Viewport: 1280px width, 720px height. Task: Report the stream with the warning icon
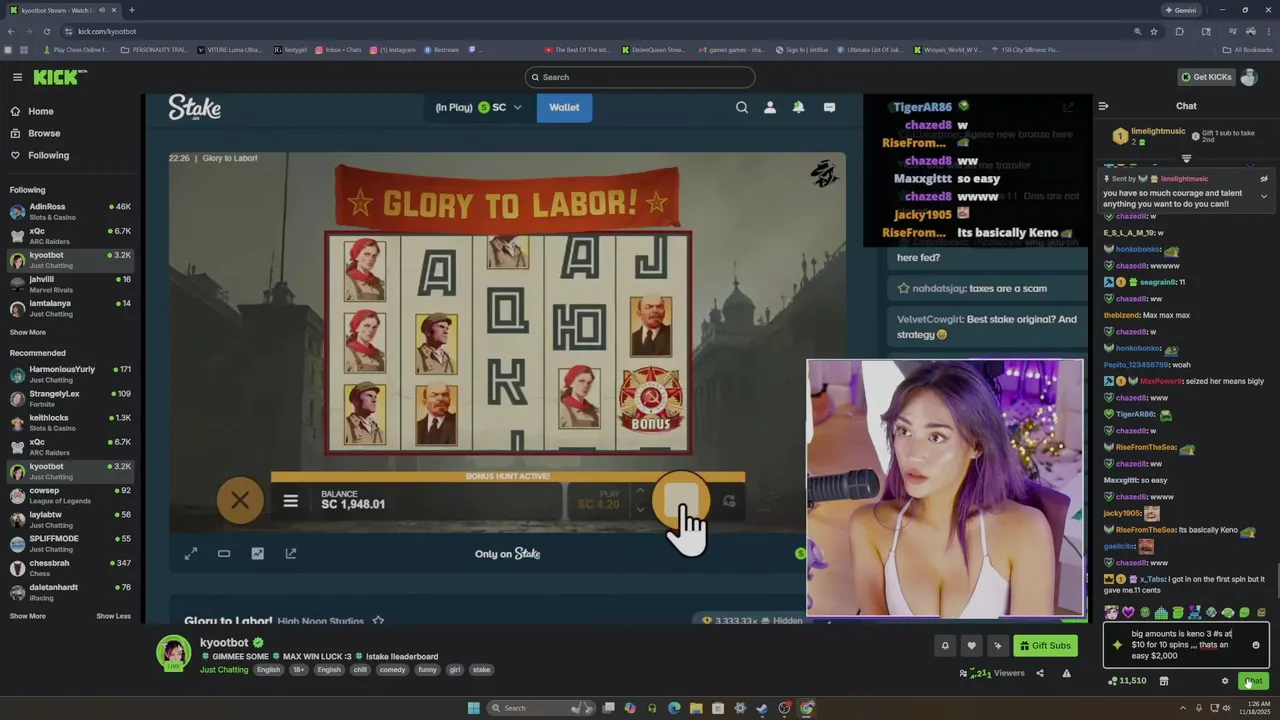[1067, 673]
